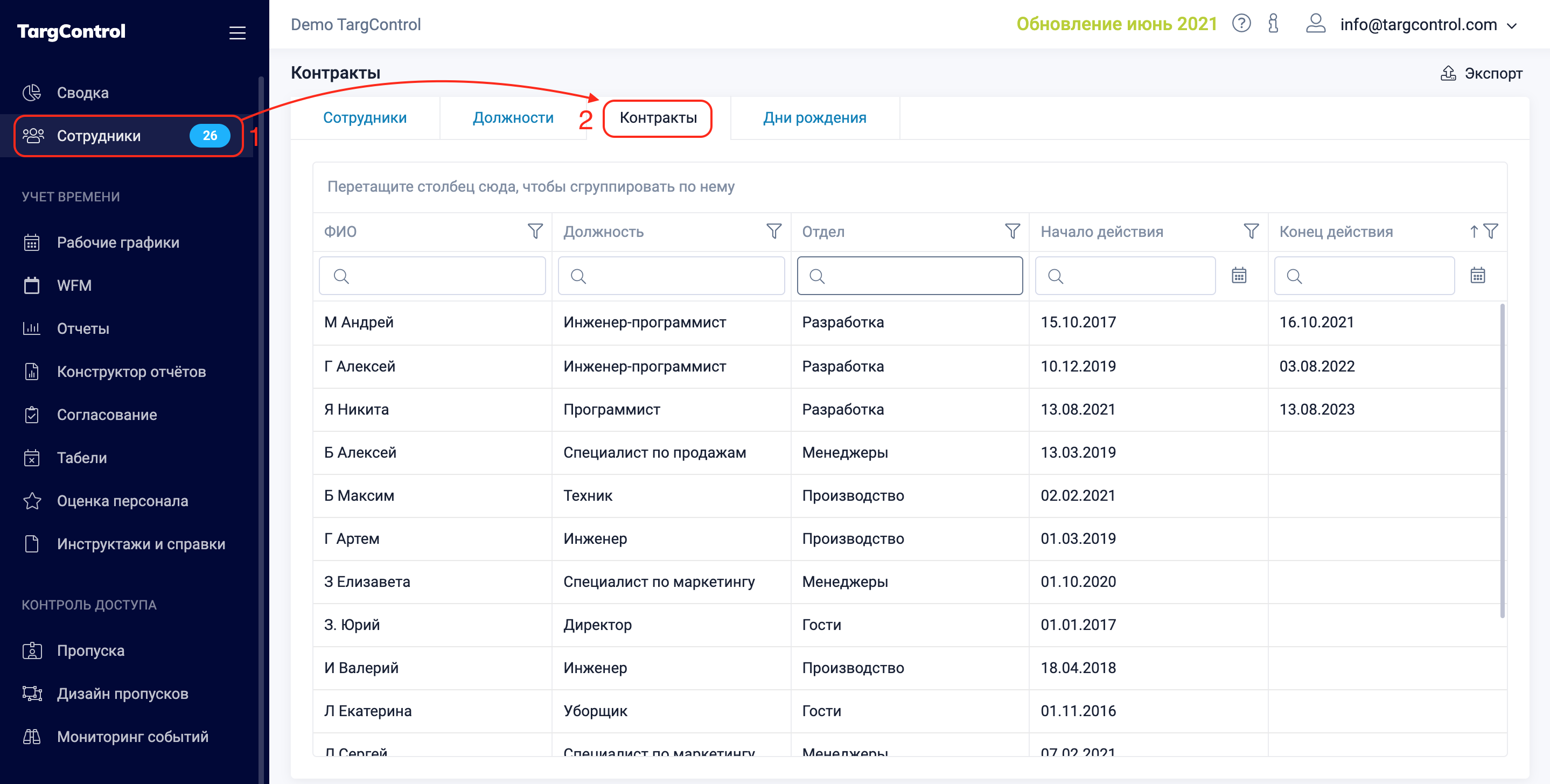Open the Сводка dashboard icon
The width and height of the screenshot is (1550, 784).
pyautogui.click(x=32, y=93)
